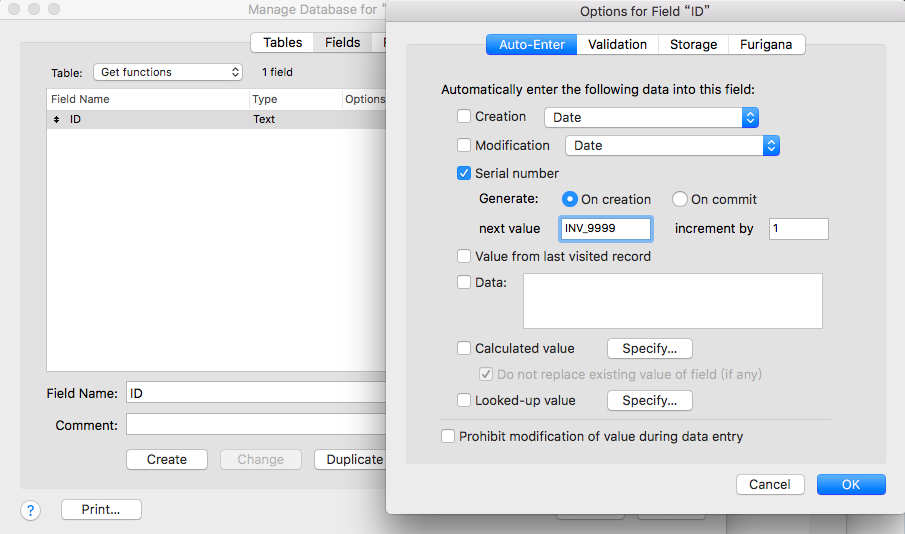Click the increment by field
905x534 pixels.
pos(799,229)
